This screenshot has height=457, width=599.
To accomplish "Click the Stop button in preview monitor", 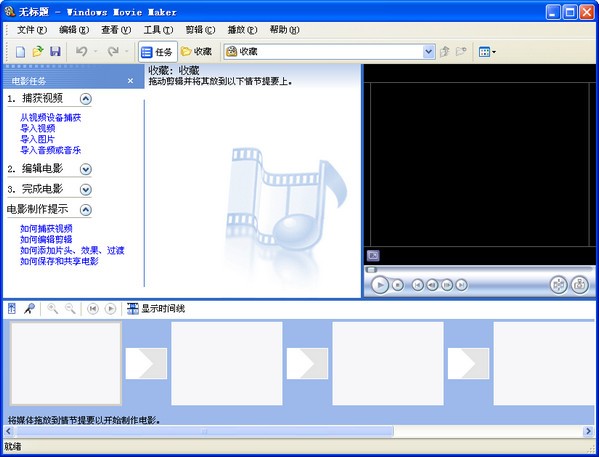I will (398, 285).
